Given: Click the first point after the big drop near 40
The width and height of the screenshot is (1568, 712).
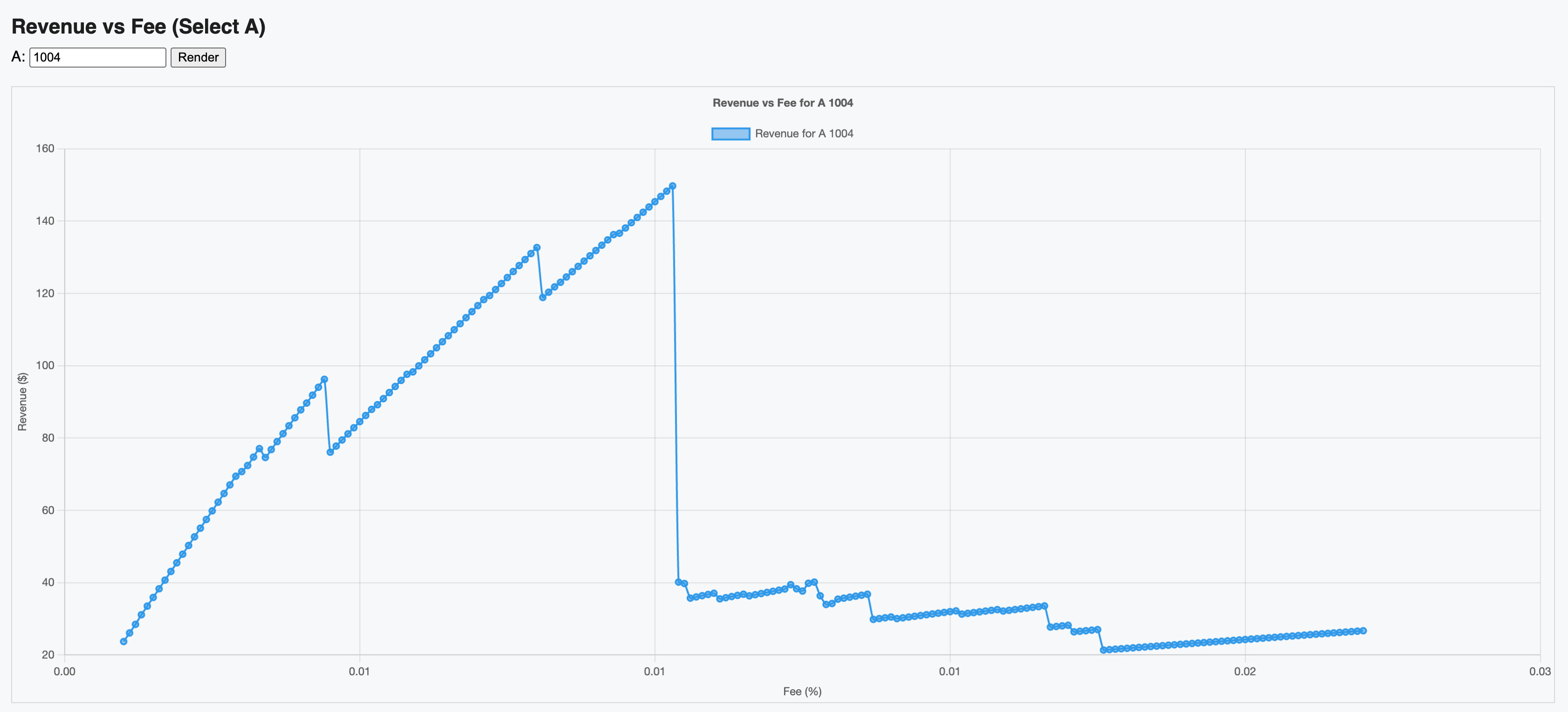Looking at the screenshot, I should (679, 582).
